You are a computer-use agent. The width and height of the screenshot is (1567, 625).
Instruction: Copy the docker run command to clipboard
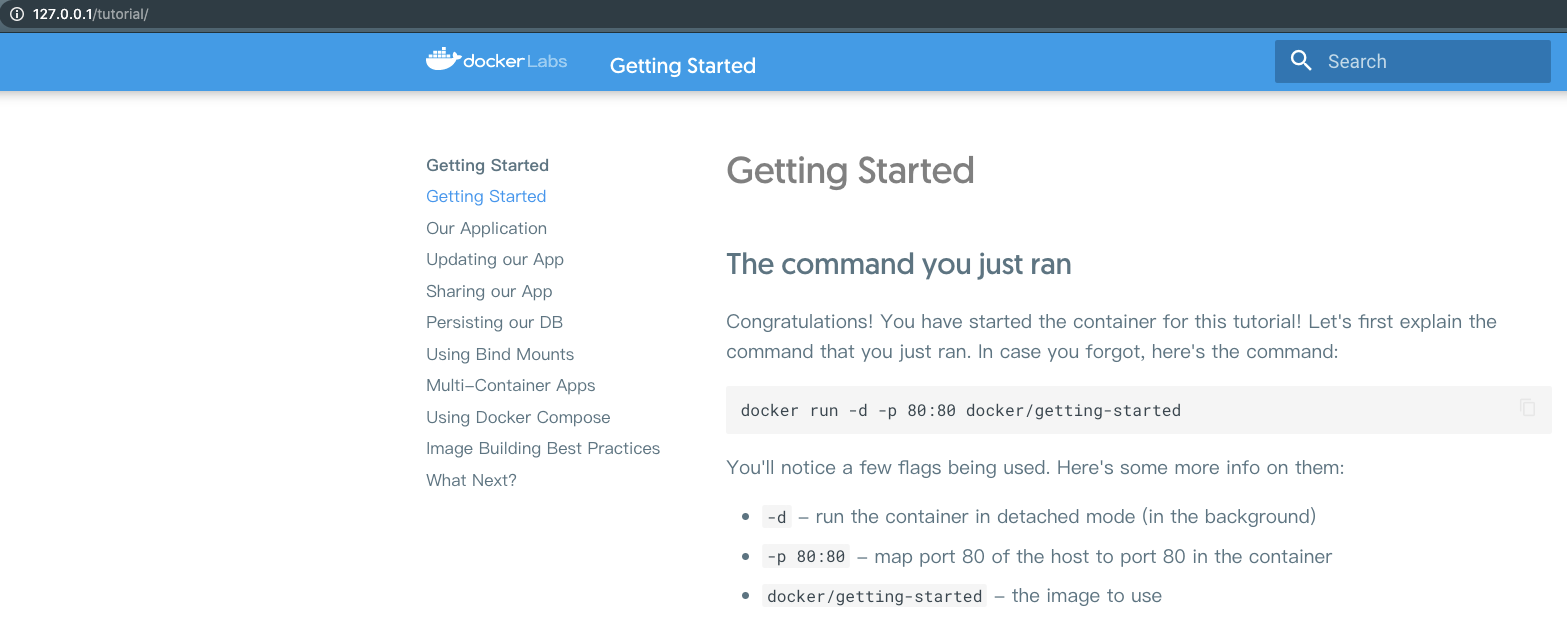coord(1527,408)
